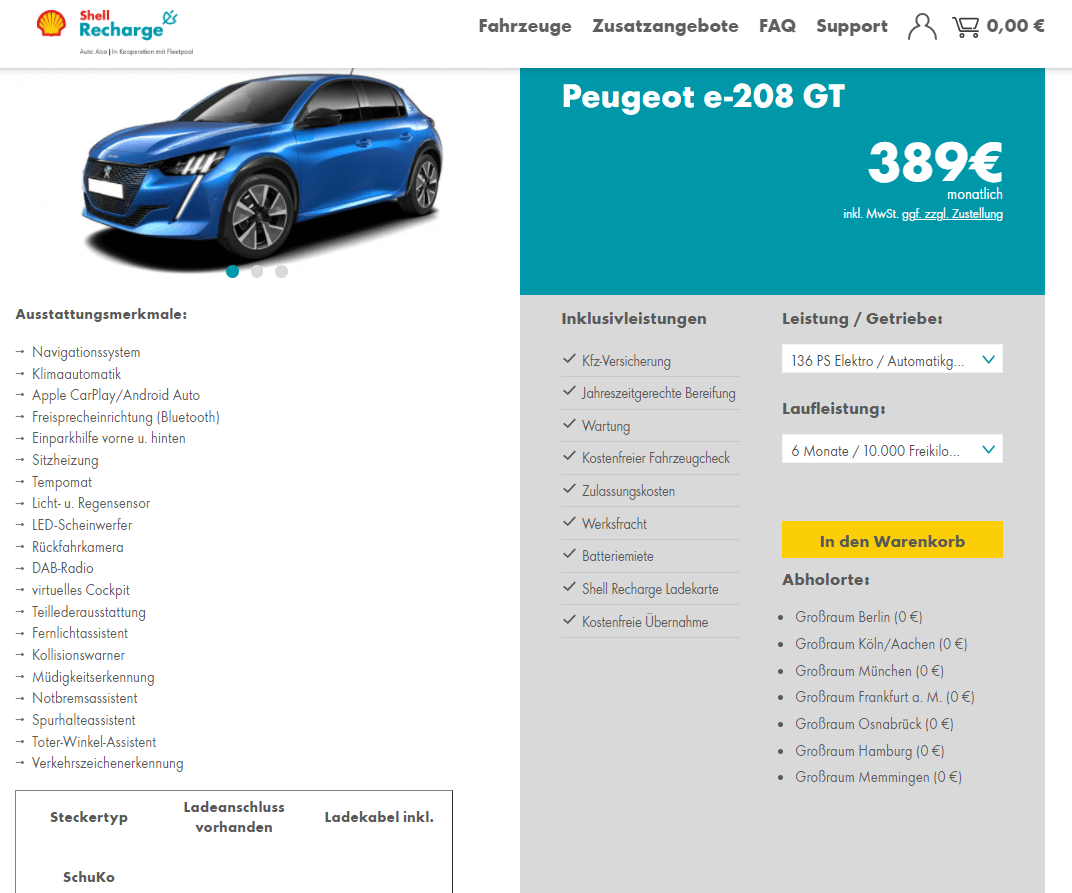Open the Support menu item

(851, 26)
